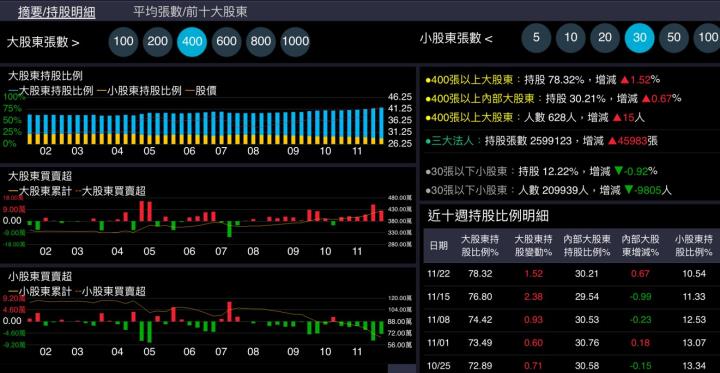The width and height of the screenshot is (720, 373).
Task: Select the 11/22 date row
Action: 571,274
